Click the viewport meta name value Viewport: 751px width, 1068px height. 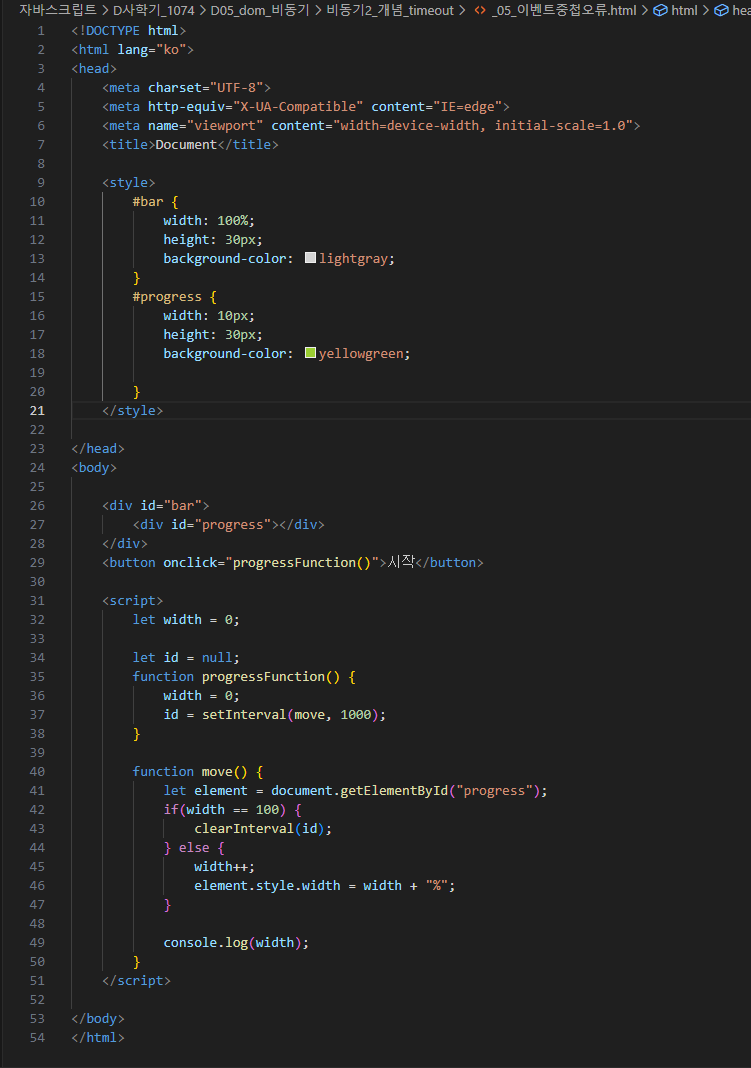click(225, 125)
